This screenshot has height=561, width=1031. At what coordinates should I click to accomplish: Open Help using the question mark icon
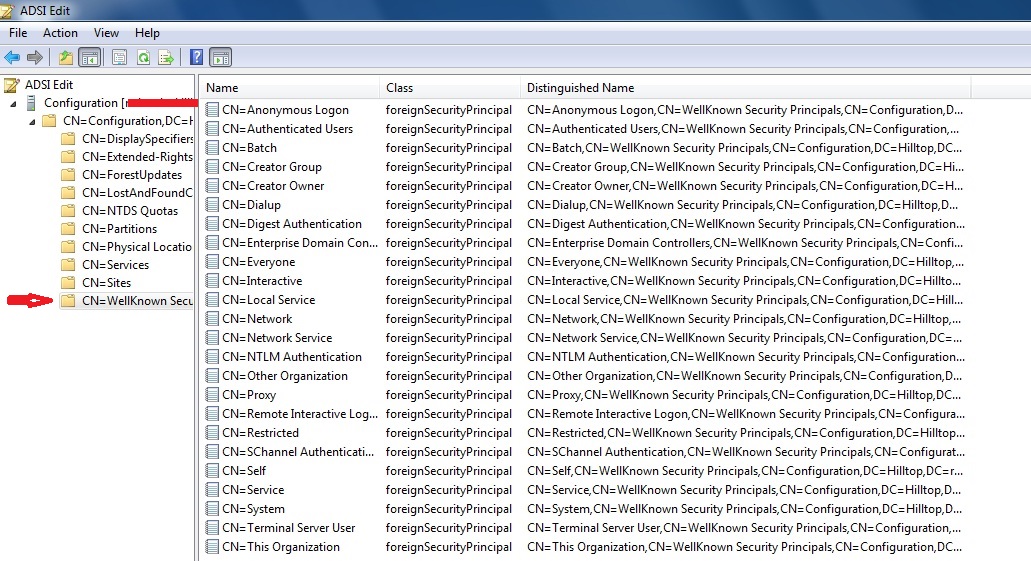(x=197, y=57)
